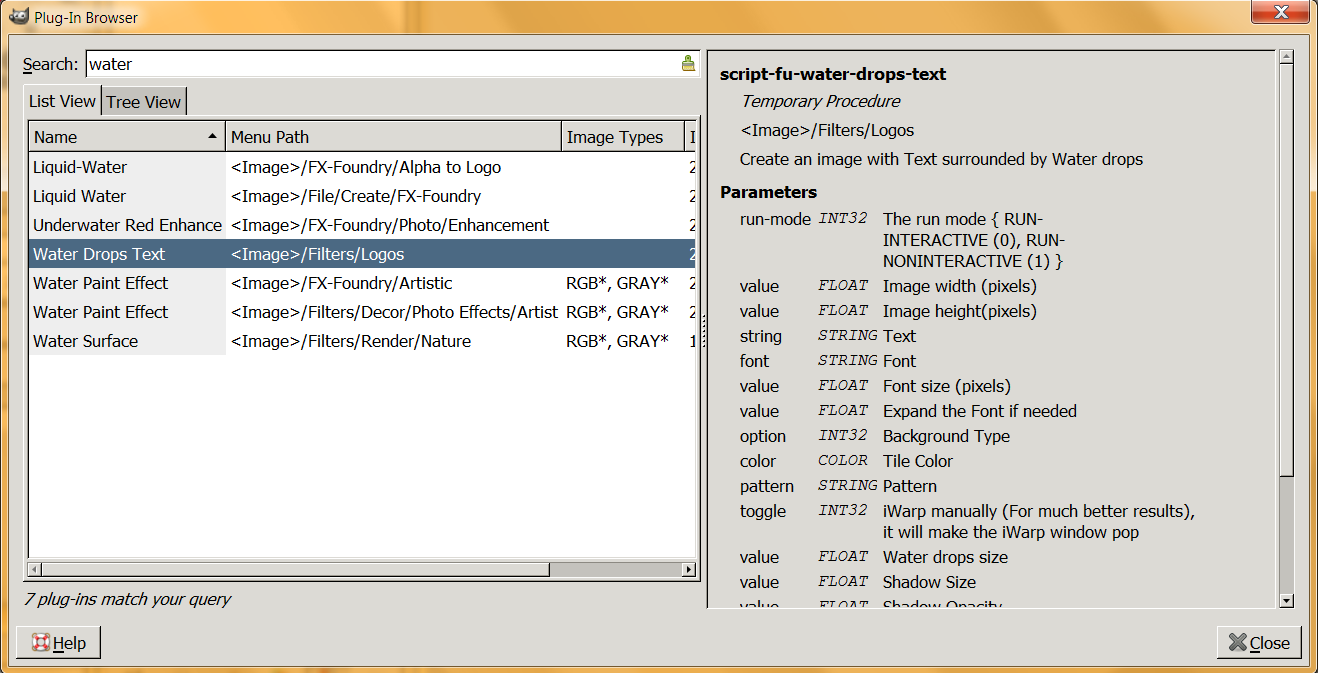Screen dimensions: 1318x673
Task: Select the Liquid-Water plug-in row
Action: tap(362, 167)
